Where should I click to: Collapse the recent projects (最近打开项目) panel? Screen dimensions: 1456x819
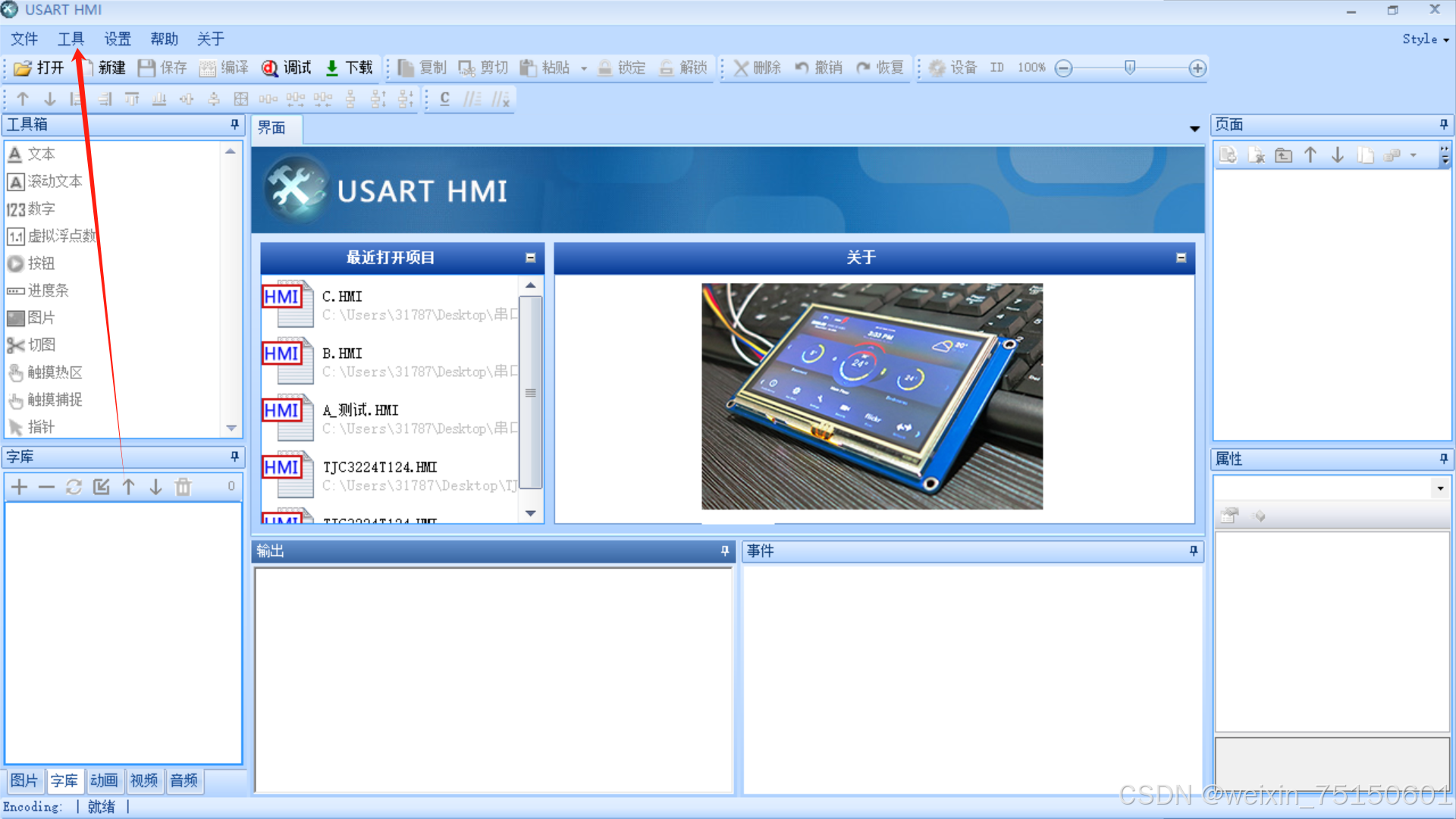coord(530,258)
